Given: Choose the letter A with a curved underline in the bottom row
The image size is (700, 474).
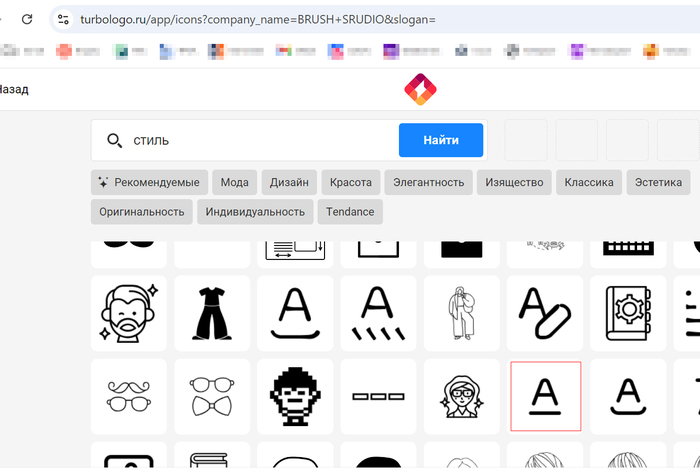Looking at the screenshot, I should coord(628,396).
